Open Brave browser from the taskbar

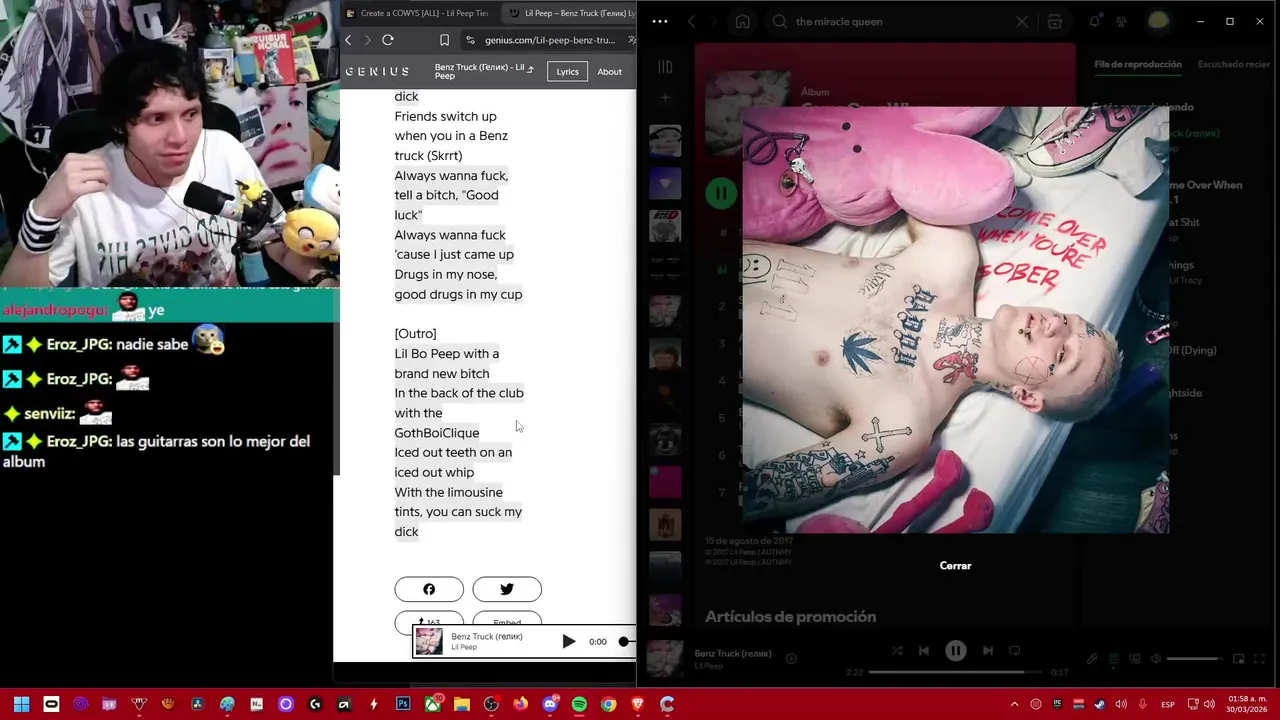point(638,704)
